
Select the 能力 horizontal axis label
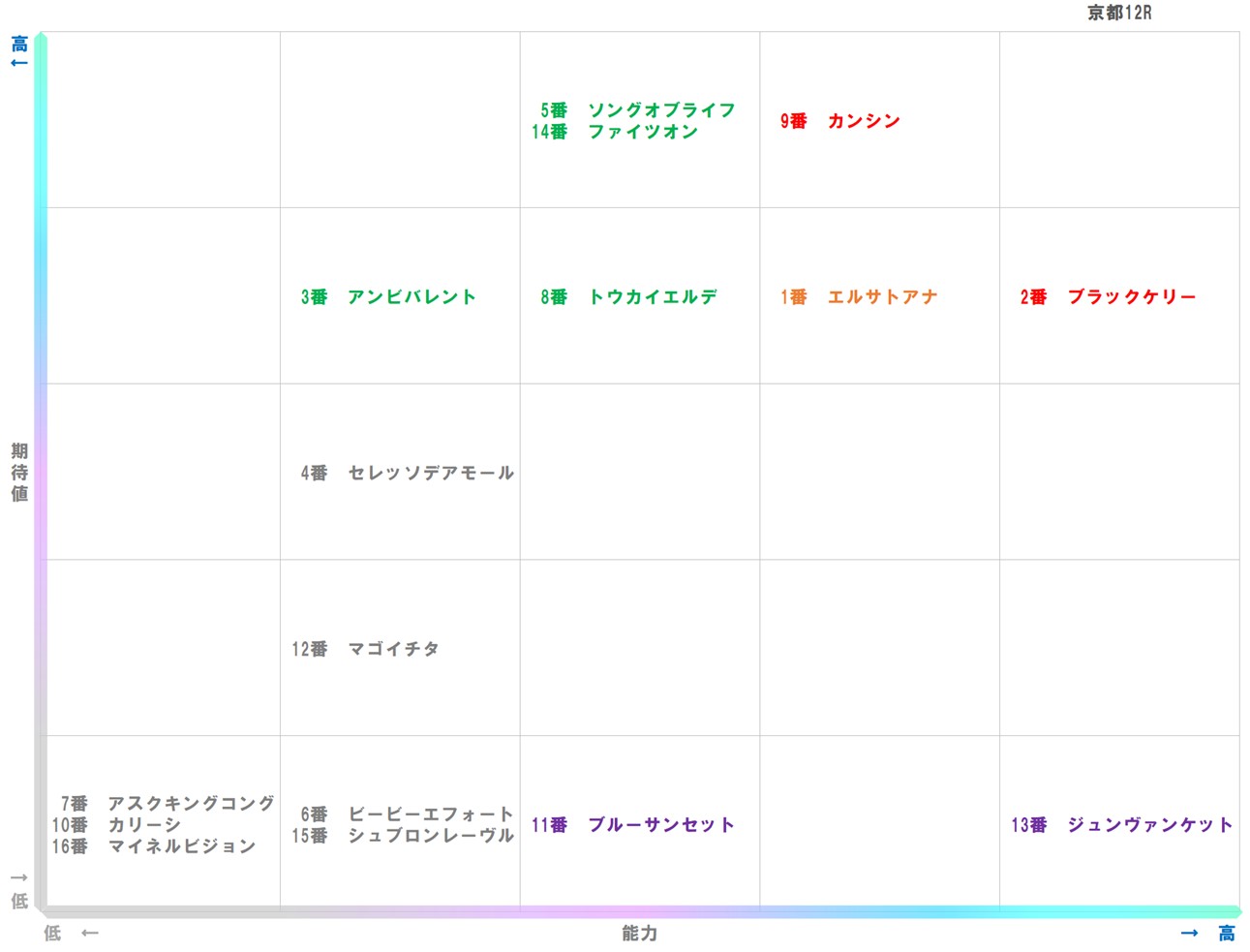click(x=639, y=934)
